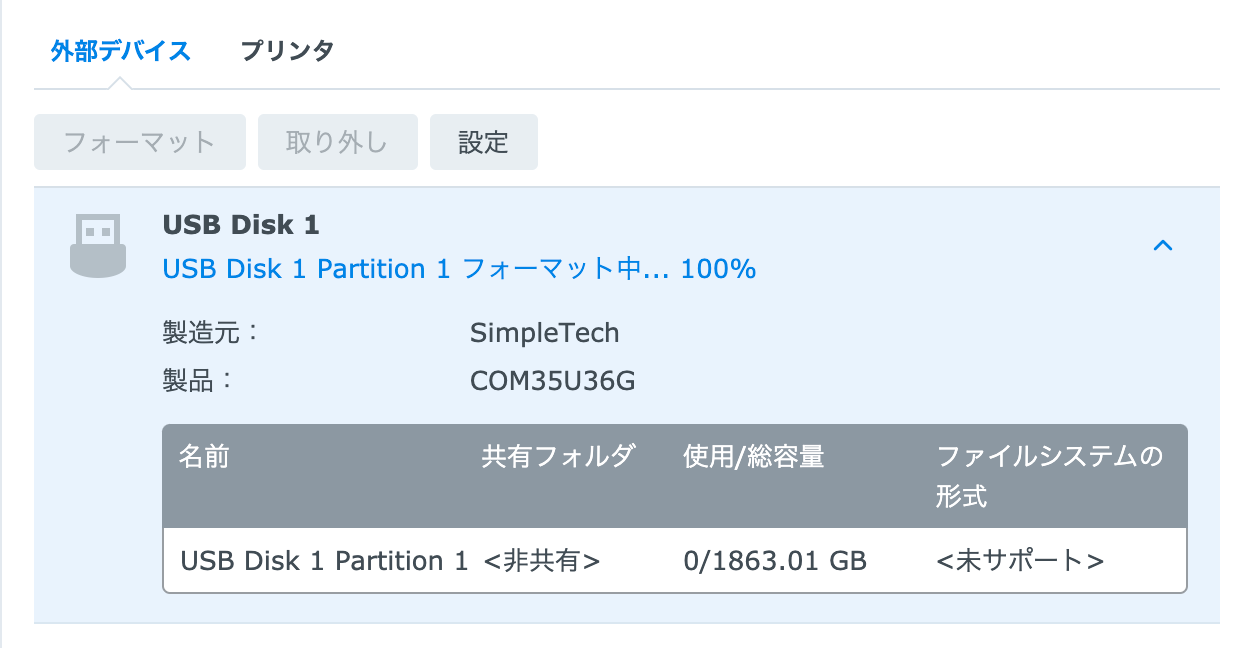Screen dimensions: 1246x648
Task: Click the <未サポート> file system cell
Action: (1020, 561)
